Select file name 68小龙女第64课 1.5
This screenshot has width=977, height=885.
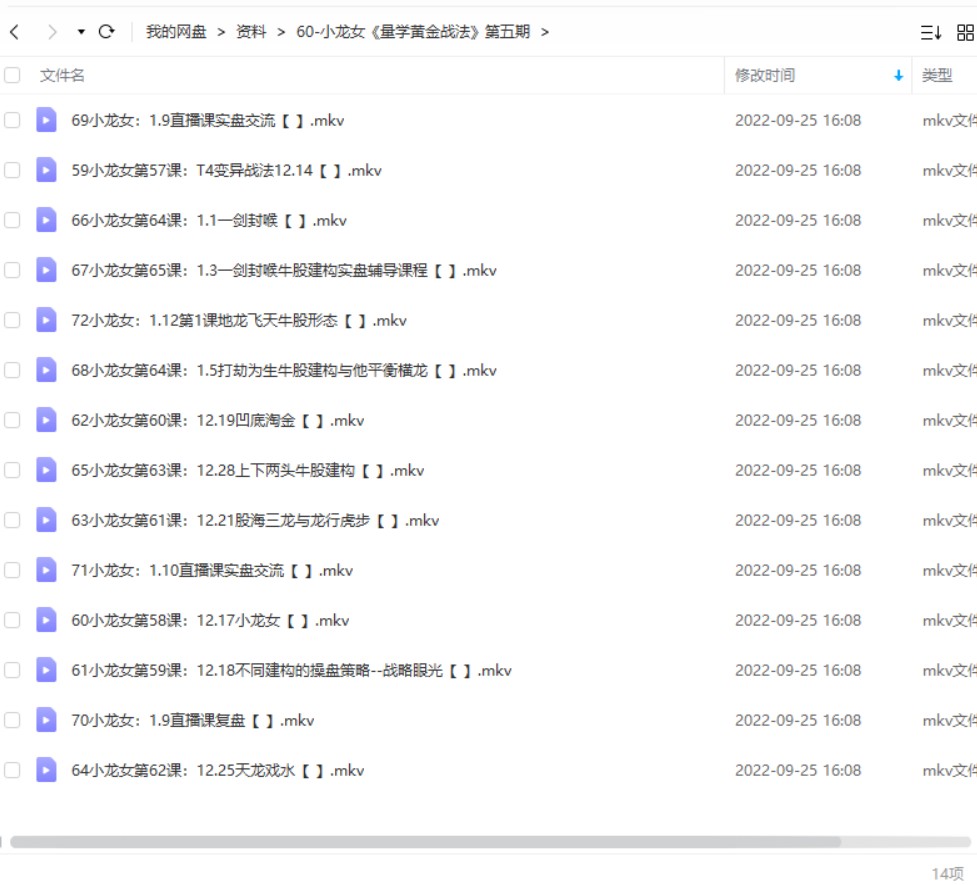pyautogui.click(x=284, y=370)
